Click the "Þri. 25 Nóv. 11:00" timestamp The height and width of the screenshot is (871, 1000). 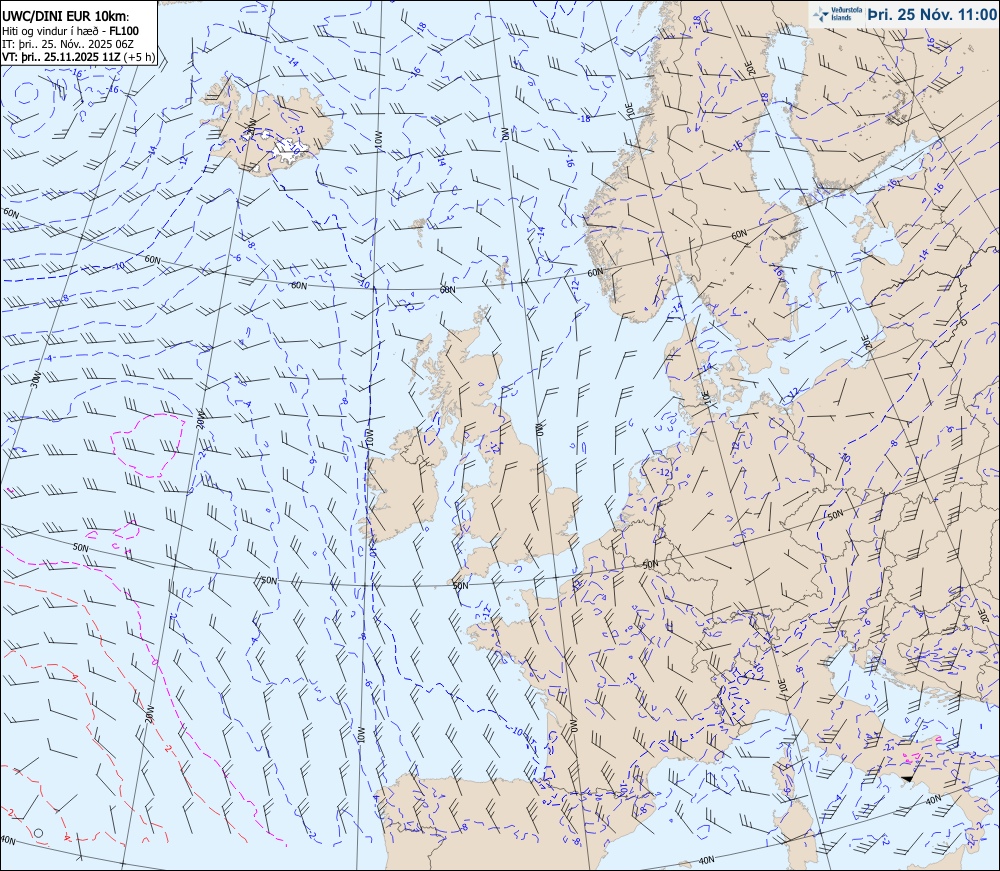point(931,15)
